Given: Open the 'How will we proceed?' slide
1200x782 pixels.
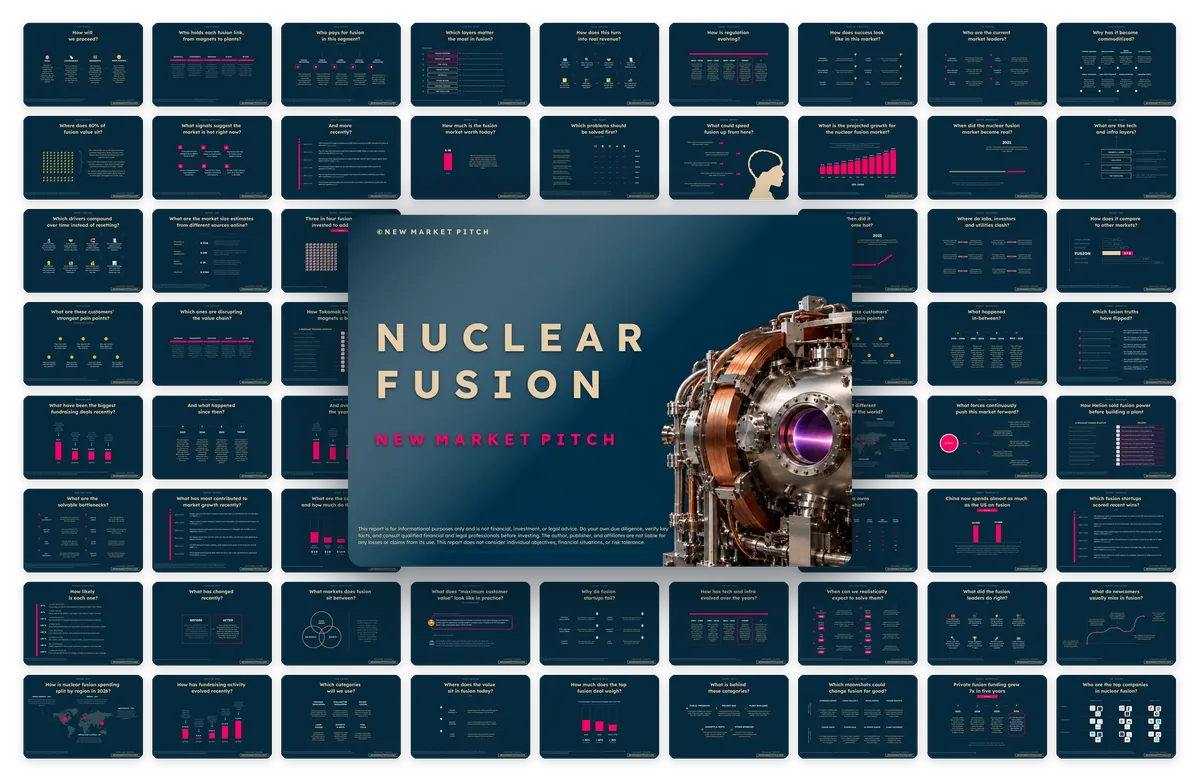Looking at the screenshot, I should tap(83, 65).
